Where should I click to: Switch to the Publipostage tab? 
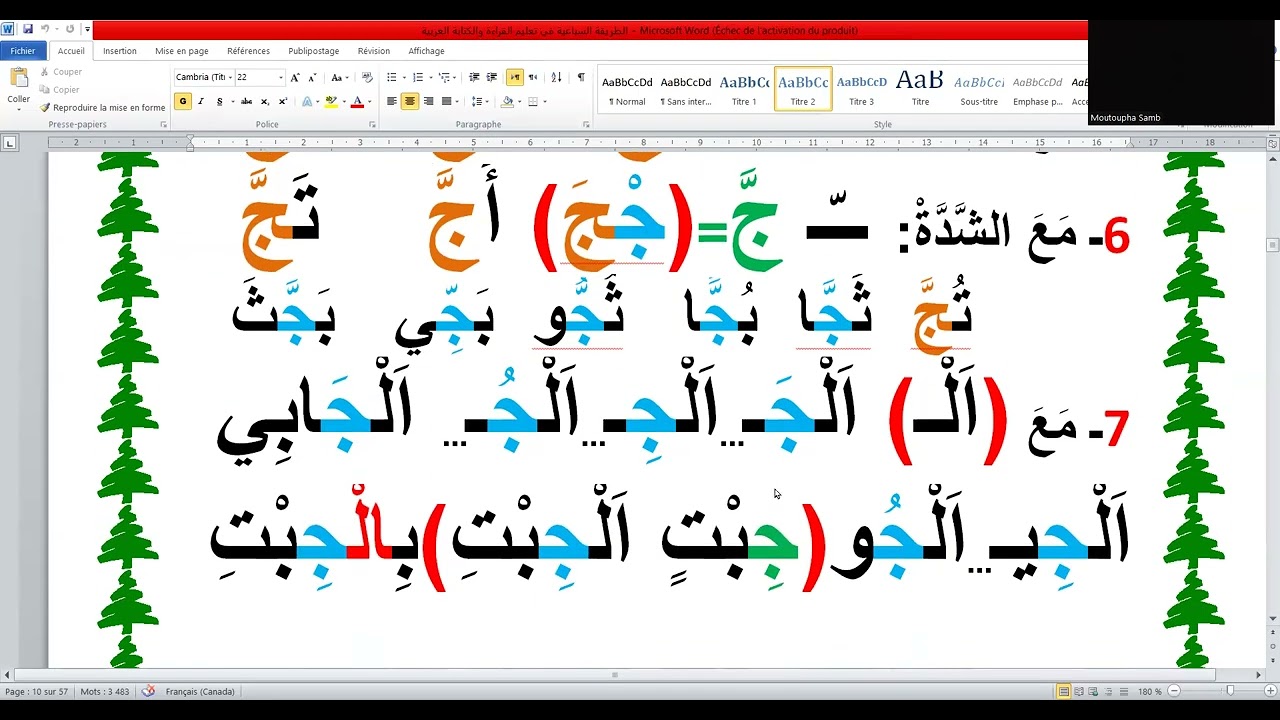314,51
